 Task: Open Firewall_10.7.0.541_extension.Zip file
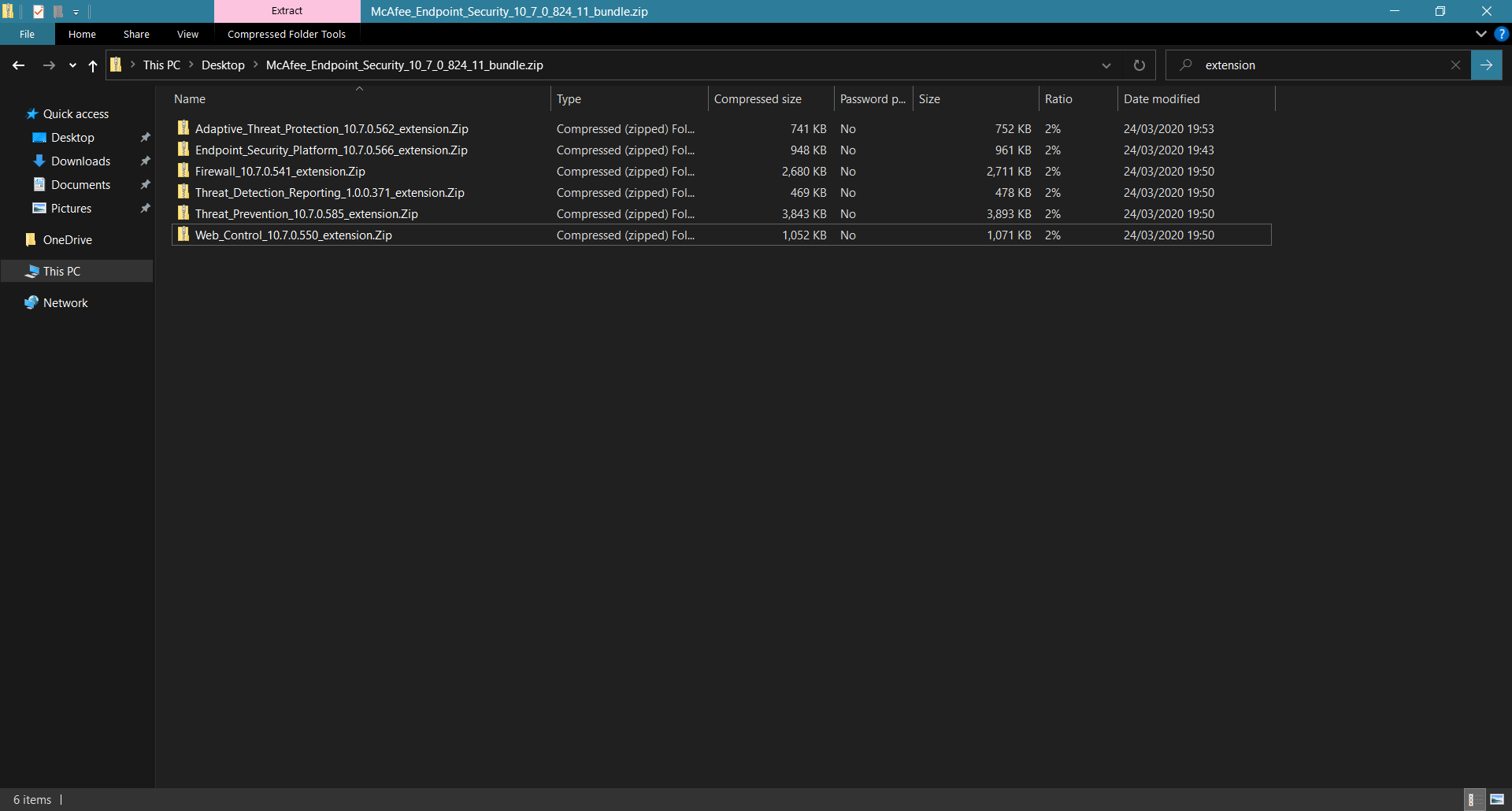tap(280, 172)
